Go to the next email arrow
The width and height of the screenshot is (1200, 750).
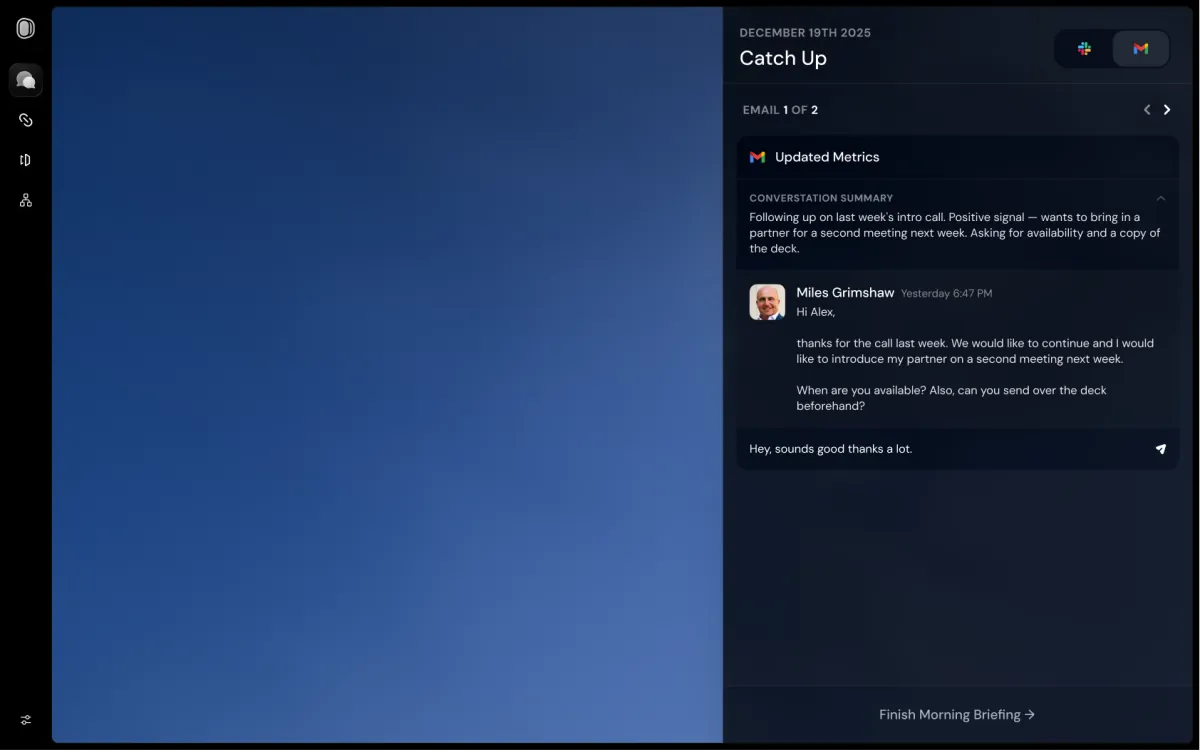click(x=1167, y=110)
